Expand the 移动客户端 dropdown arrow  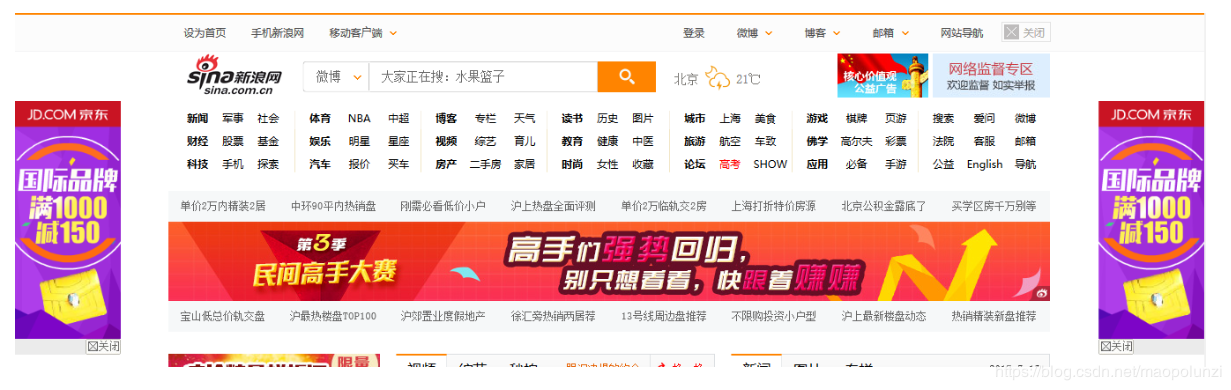[x=393, y=33]
